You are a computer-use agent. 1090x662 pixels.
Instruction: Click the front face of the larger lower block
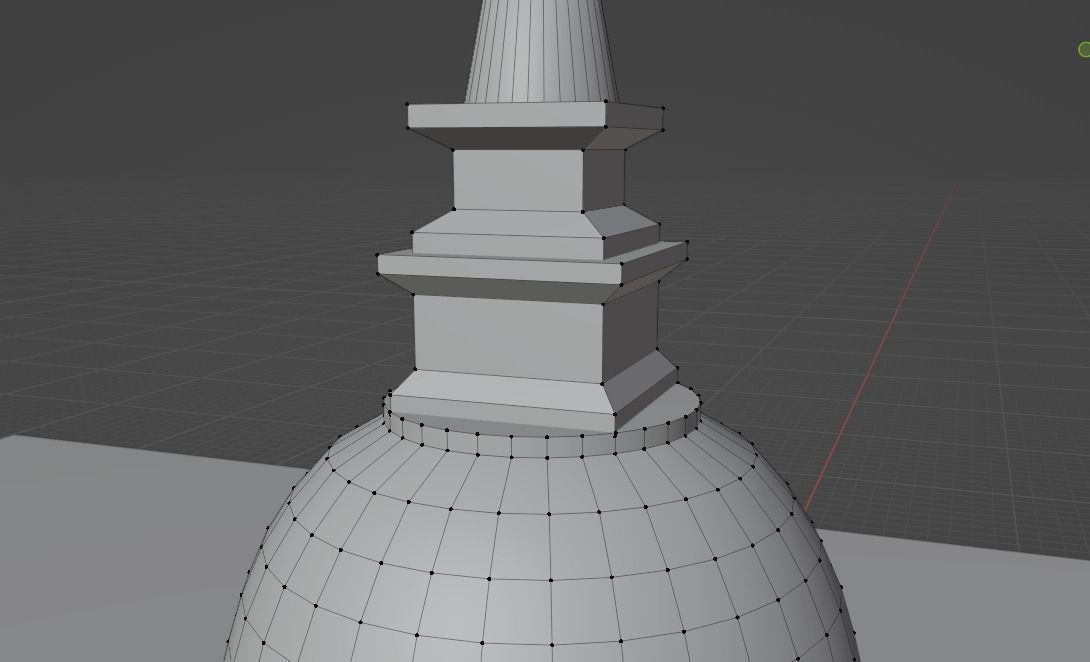point(508,338)
